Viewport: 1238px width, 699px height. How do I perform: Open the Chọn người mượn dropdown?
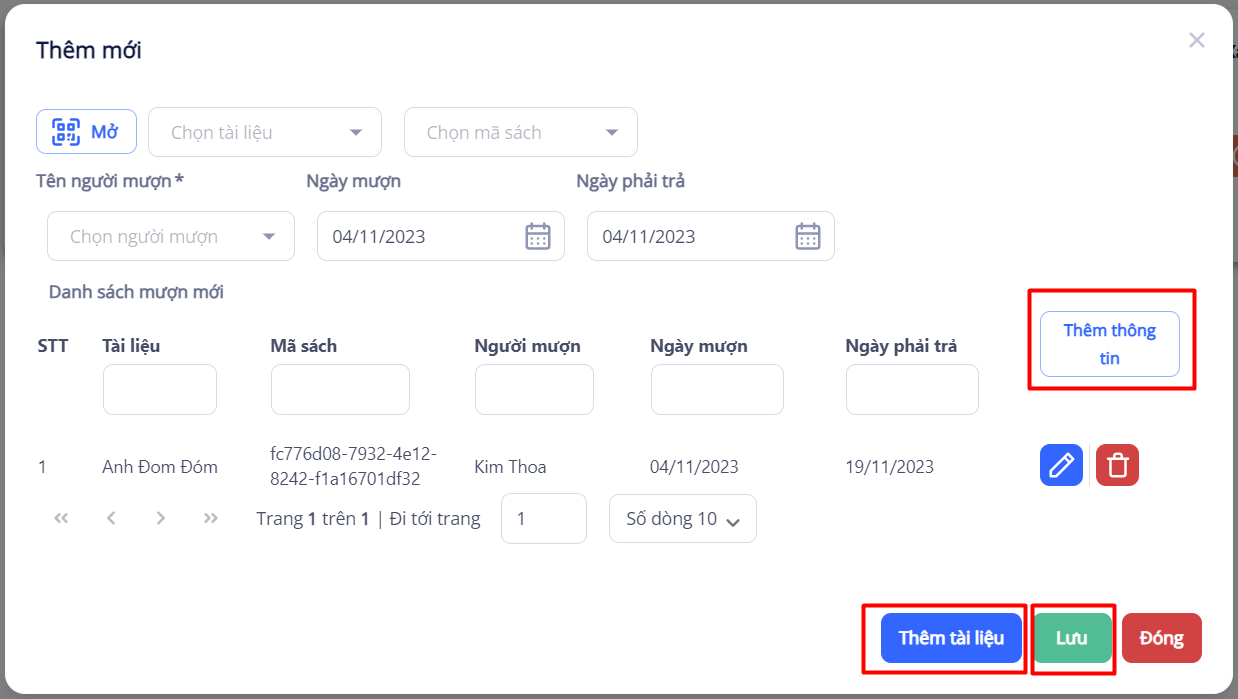tap(171, 237)
